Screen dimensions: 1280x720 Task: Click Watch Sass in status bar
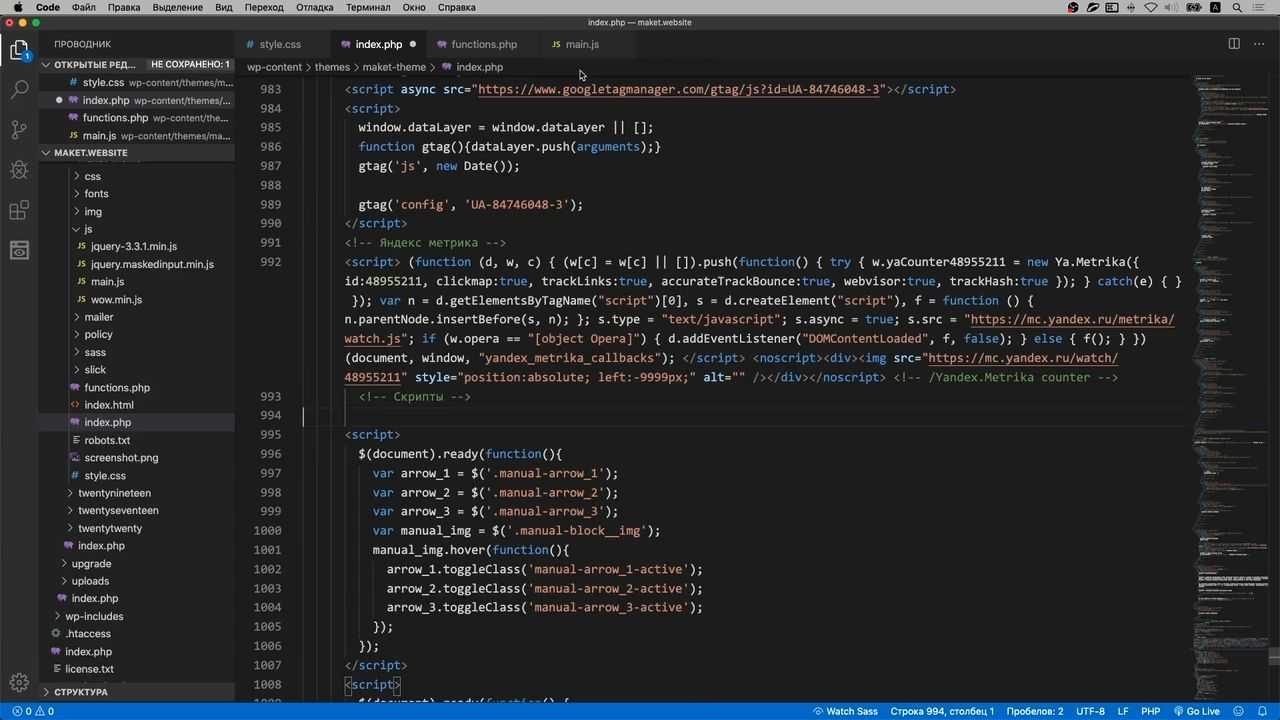pos(845,711)
